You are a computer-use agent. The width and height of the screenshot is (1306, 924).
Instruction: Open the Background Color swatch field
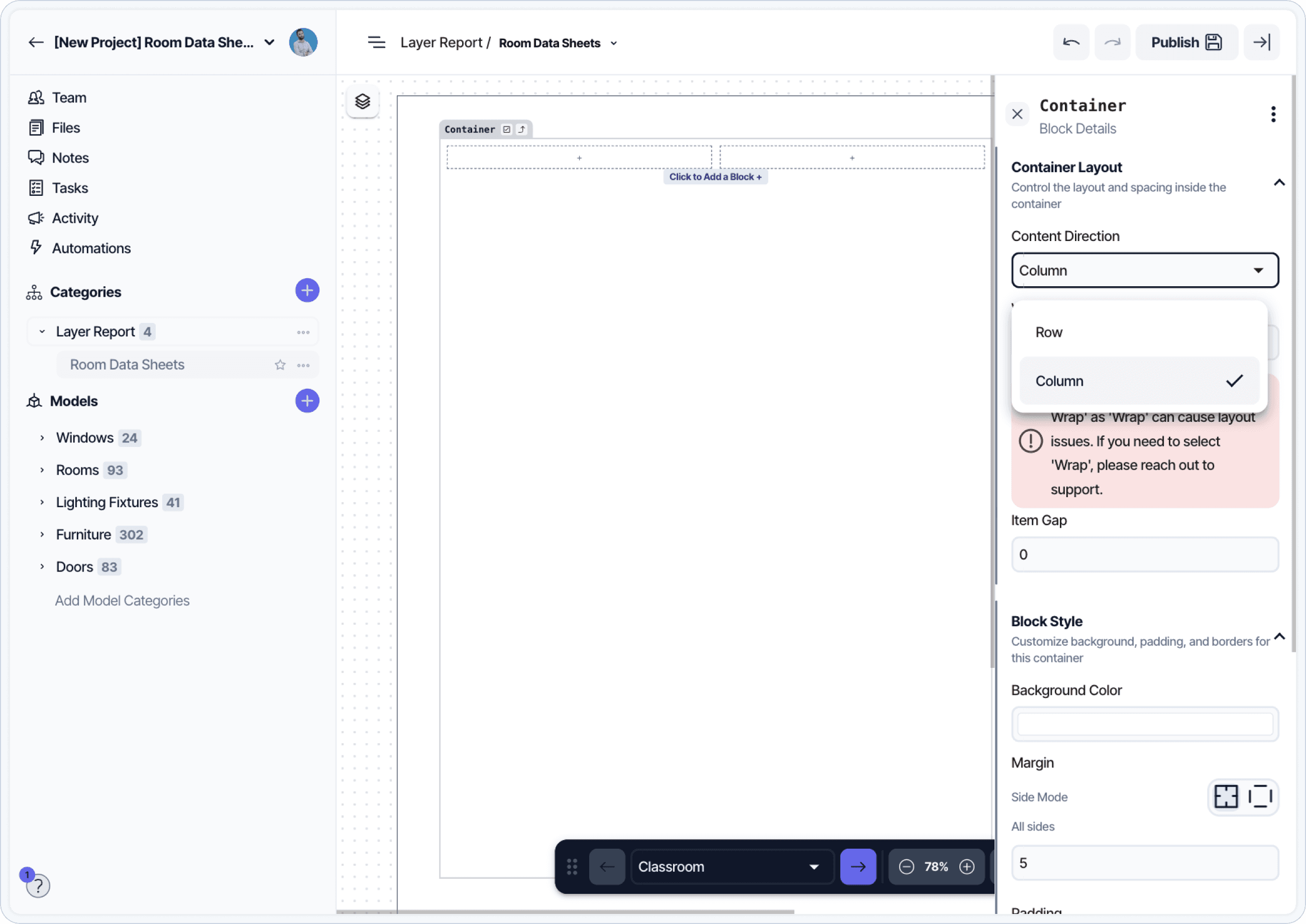pos(1144,724)
